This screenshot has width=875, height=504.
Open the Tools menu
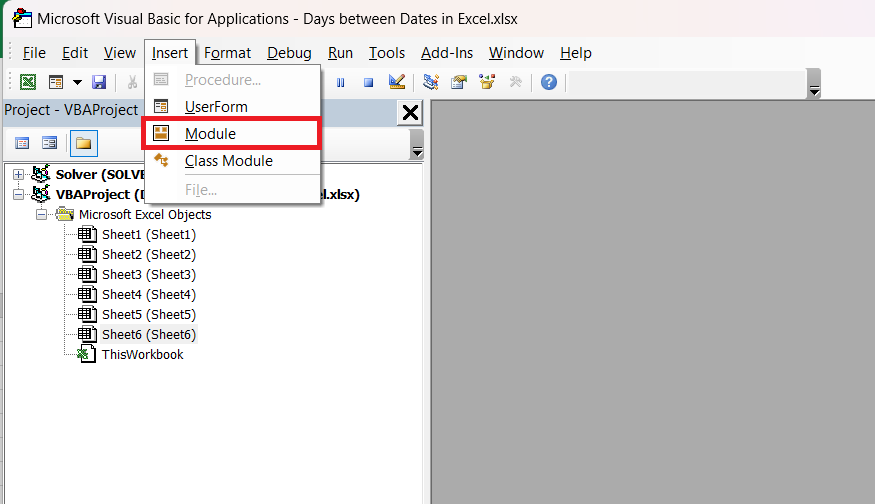tap(386, 53)
